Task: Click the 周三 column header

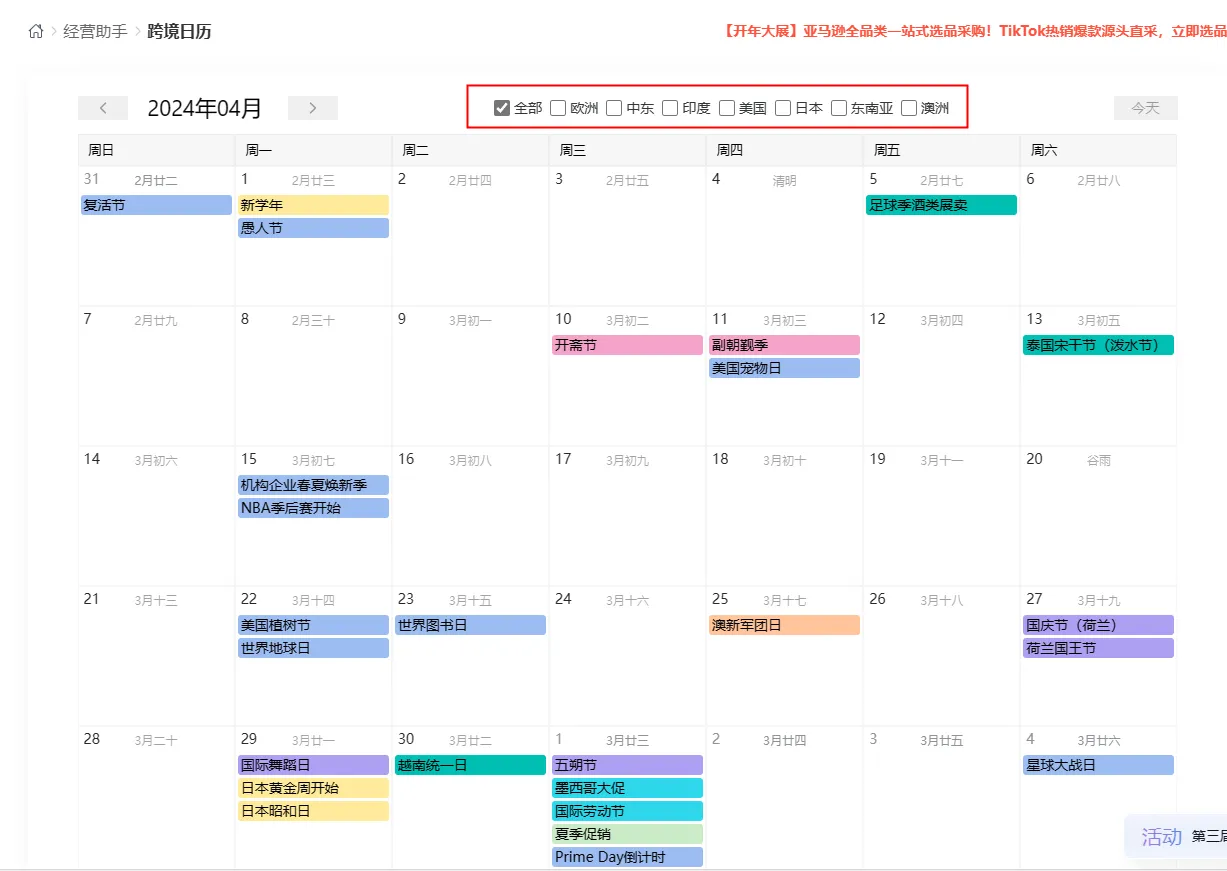Action: pyautogui.click(x=627, y=150)
